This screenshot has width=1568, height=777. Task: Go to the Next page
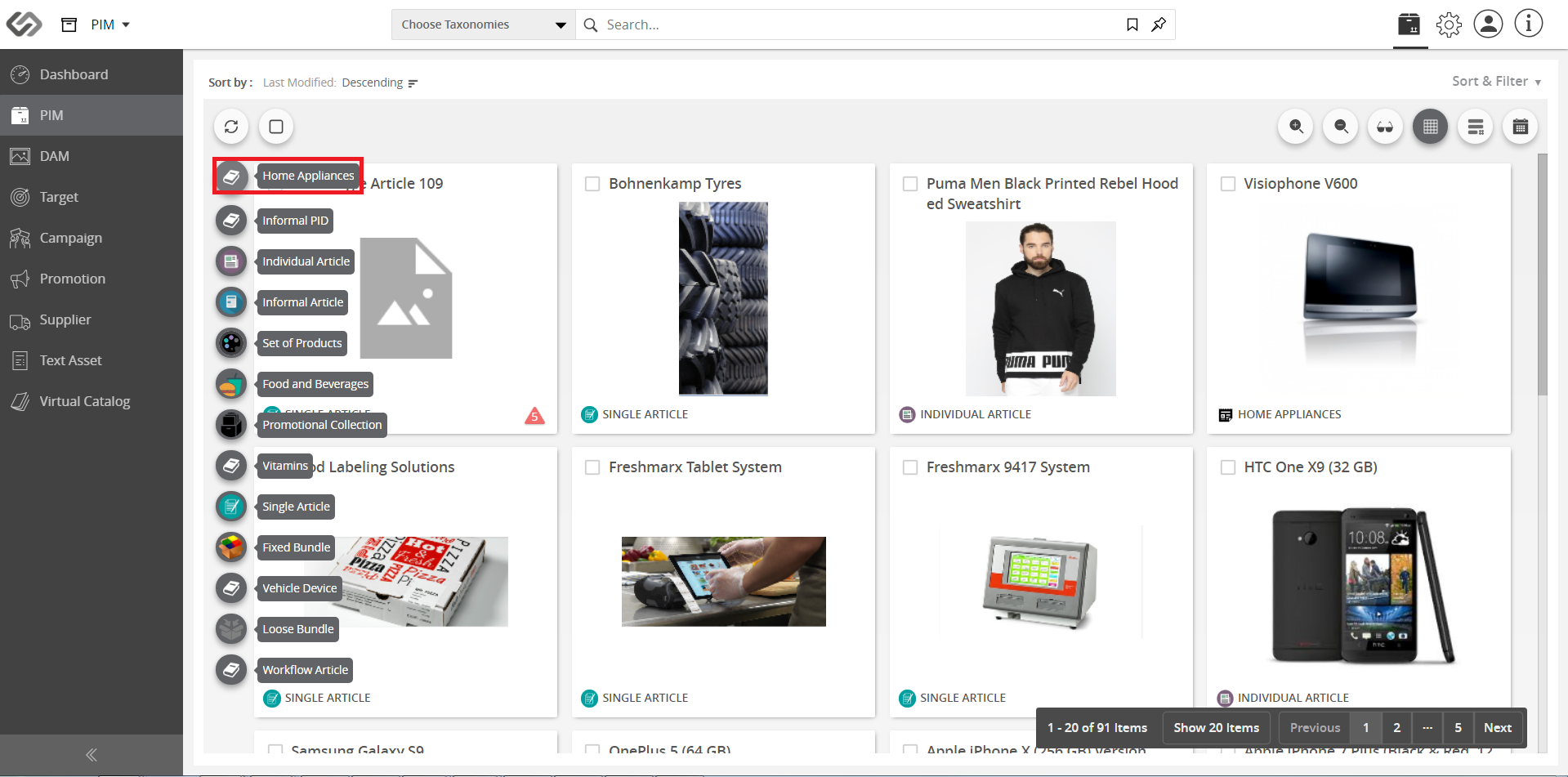tap(1498, 728)
